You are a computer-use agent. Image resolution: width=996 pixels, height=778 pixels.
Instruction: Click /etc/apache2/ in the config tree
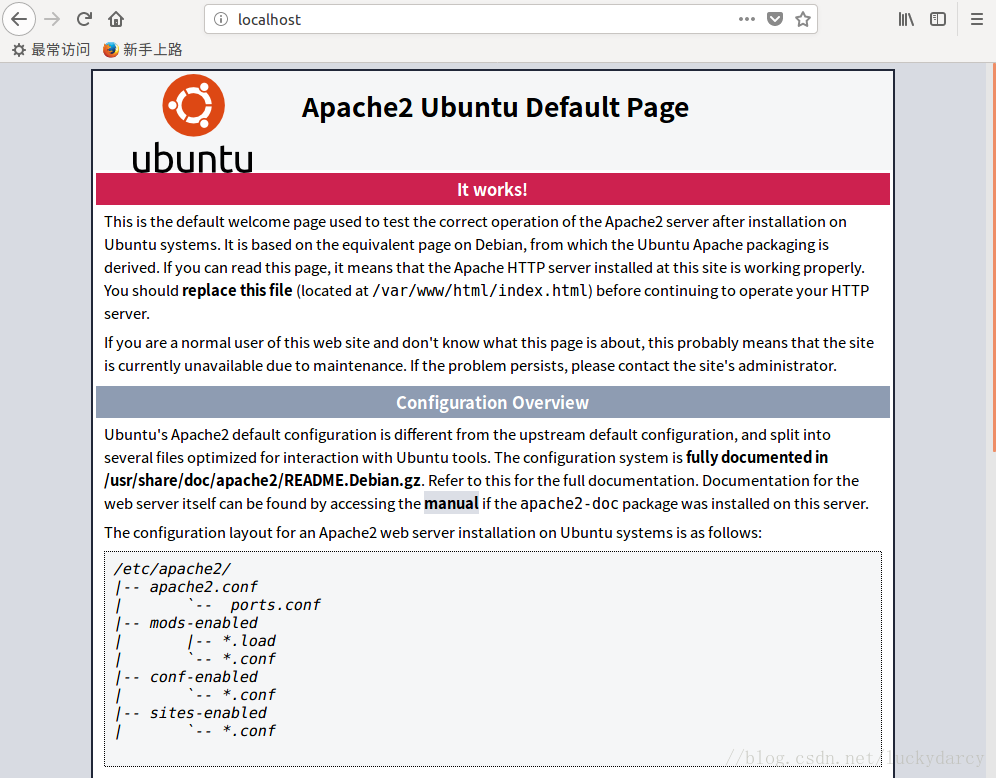[172, 569]
